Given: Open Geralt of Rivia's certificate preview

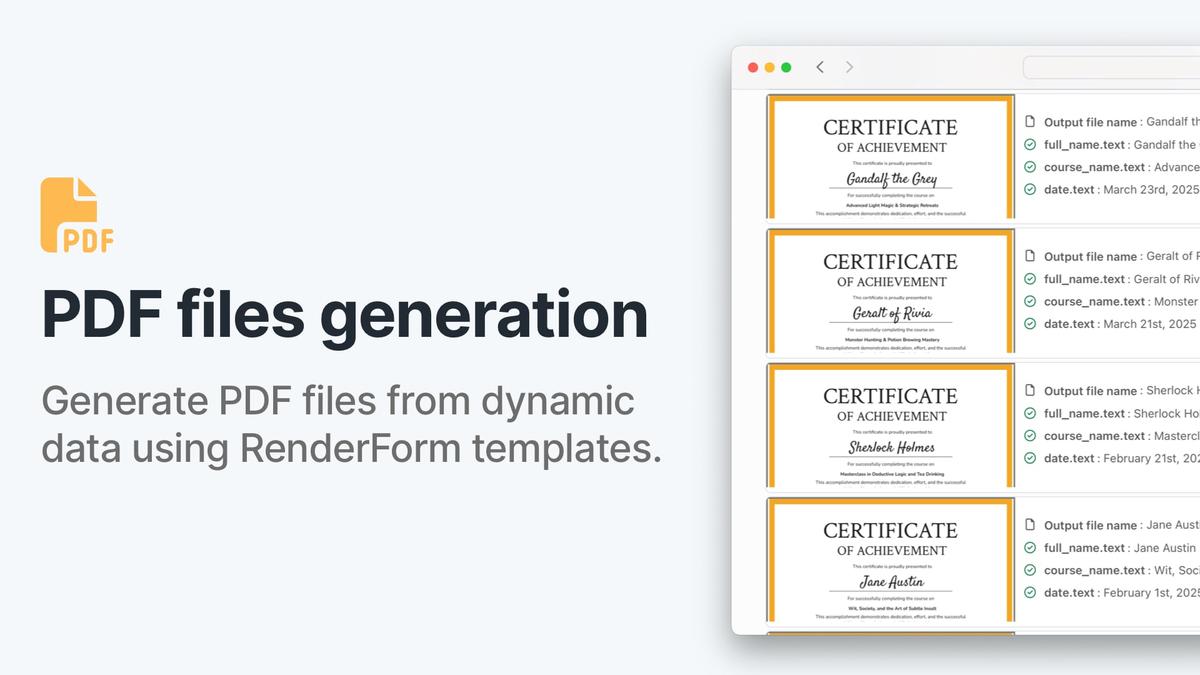Looking at the screenshot, I should [889, 291].
